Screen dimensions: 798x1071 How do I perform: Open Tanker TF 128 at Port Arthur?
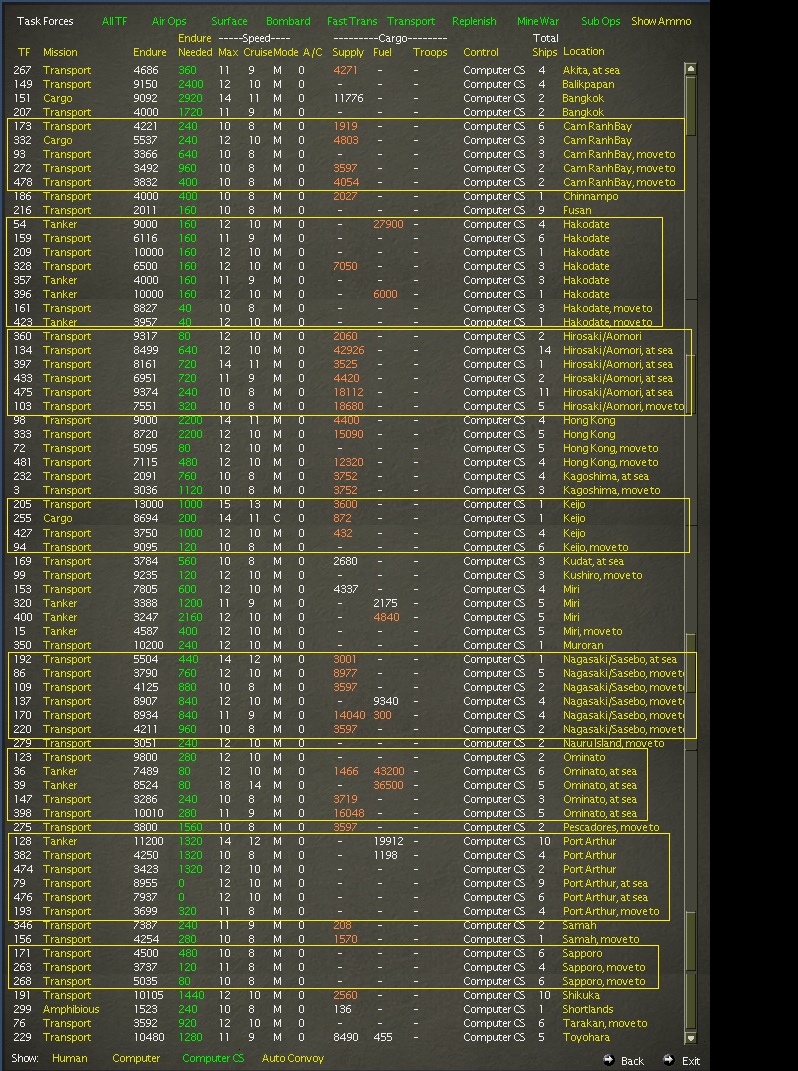[x=345, y=841]
